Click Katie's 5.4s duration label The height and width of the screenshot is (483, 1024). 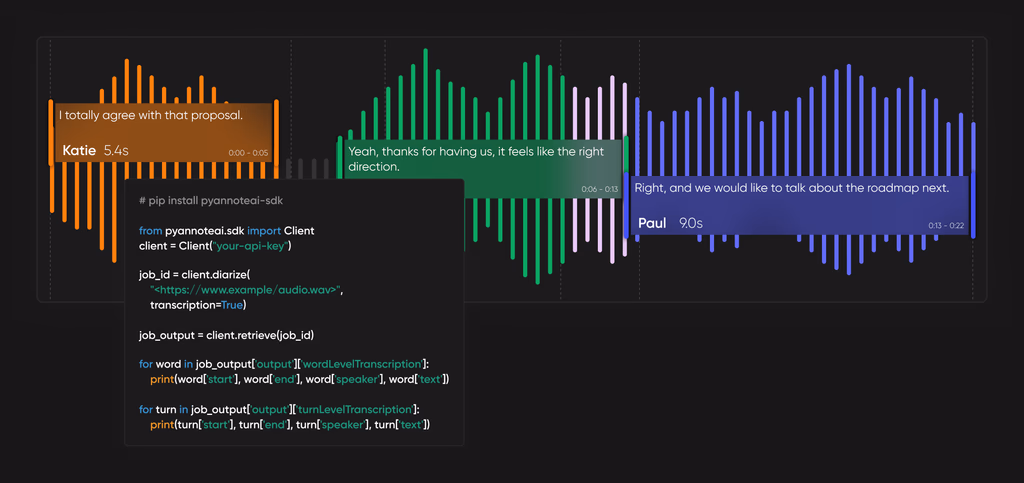[x=116, y=151]
